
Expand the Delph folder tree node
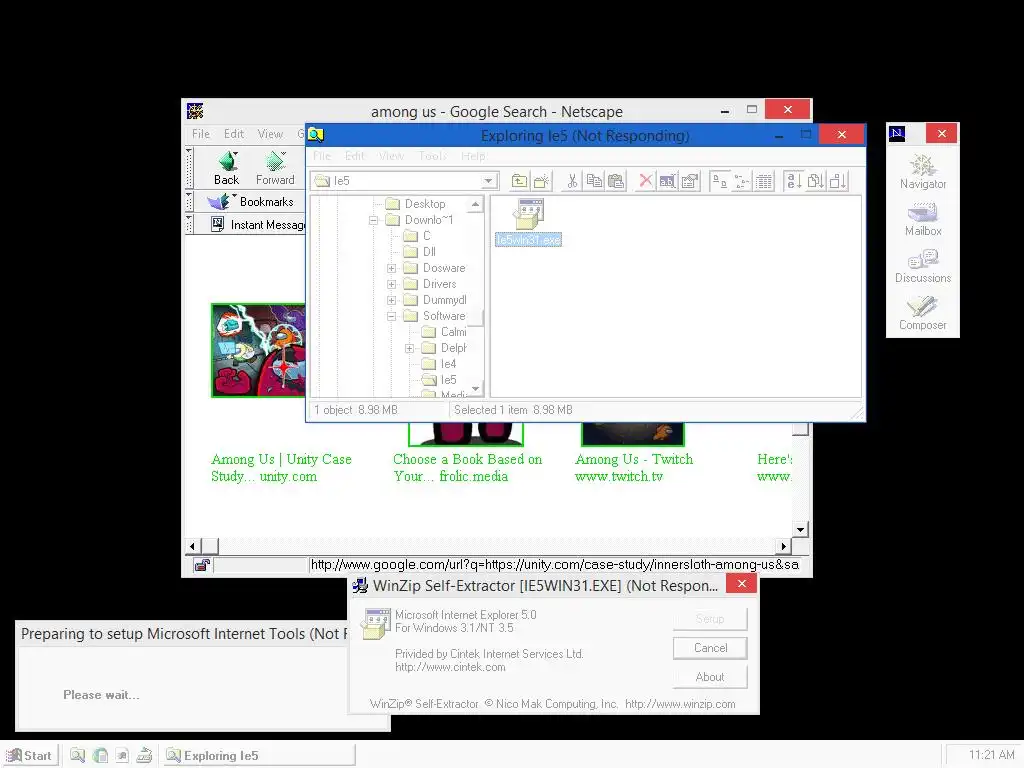(x=409, y=348)
